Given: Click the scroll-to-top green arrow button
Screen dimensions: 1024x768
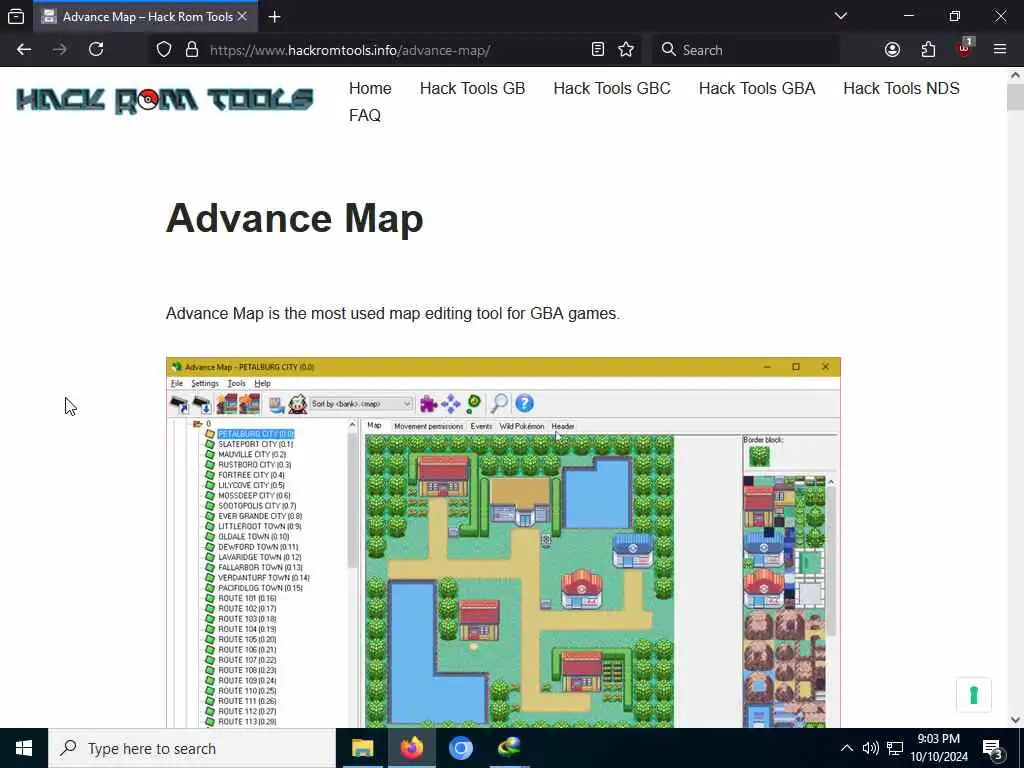Looking at the screenshot, I should tap(974, 695).
